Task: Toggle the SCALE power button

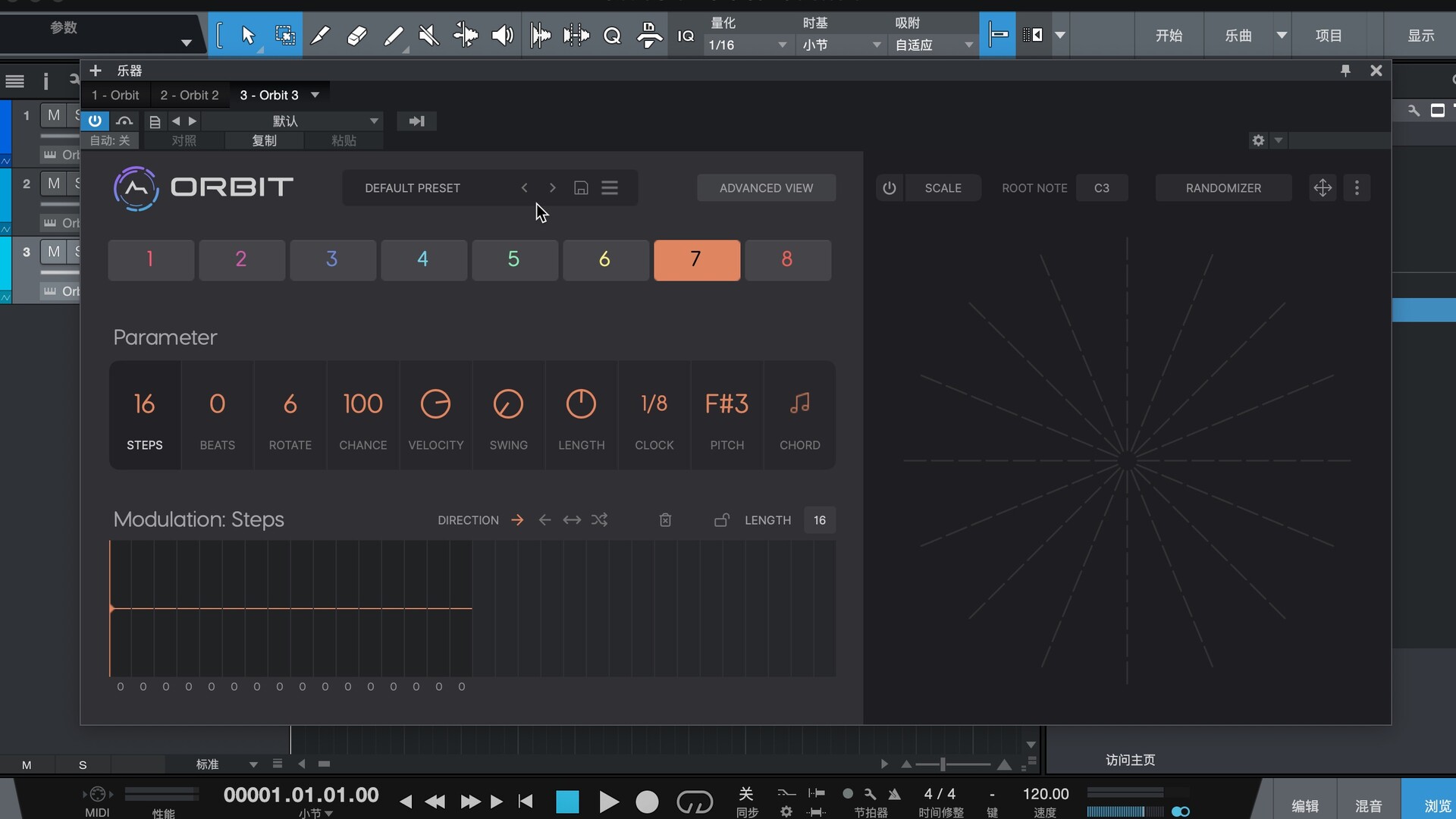Action: click(x=890, y=188)
